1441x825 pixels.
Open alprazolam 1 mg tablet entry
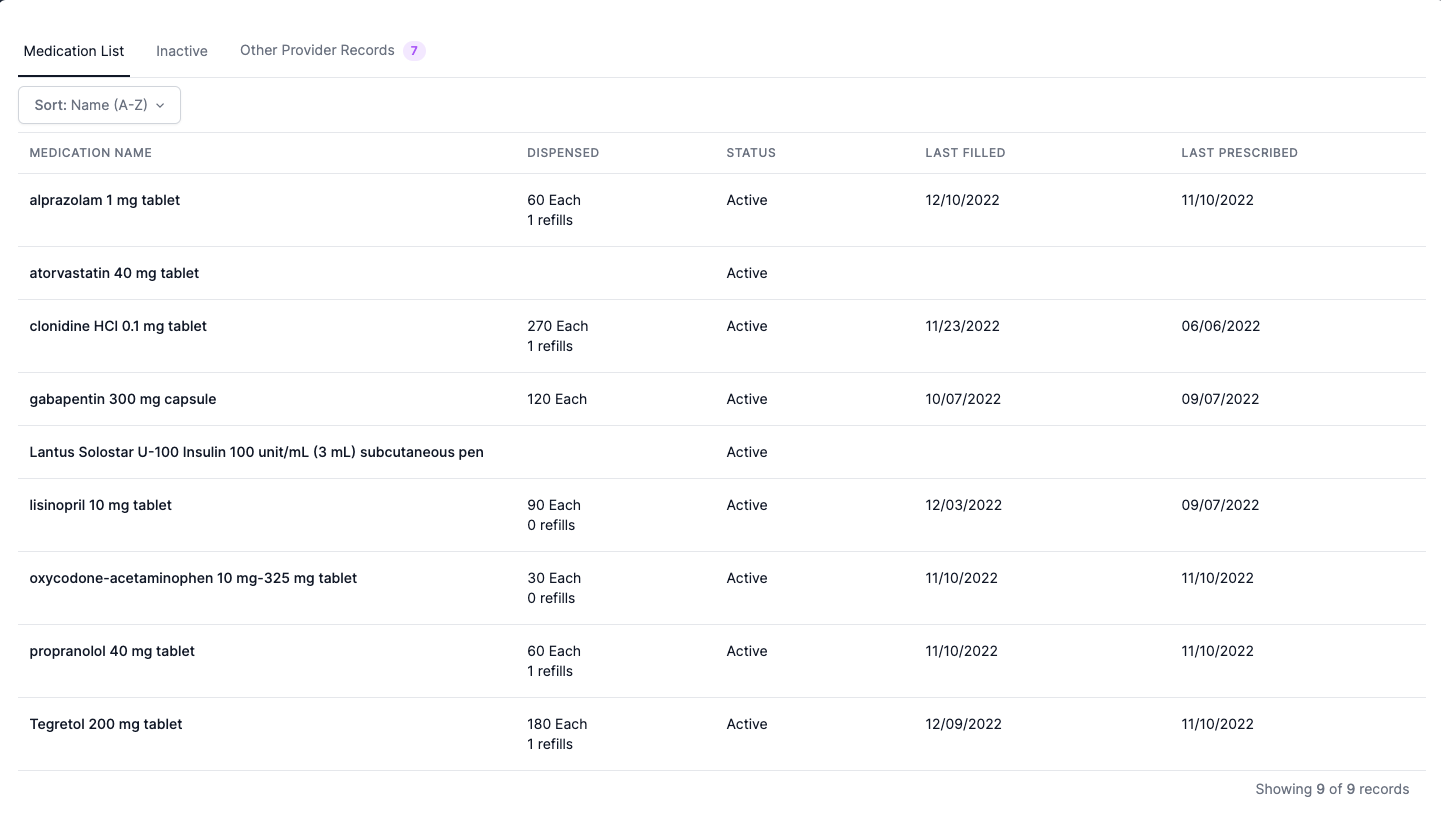pyautogui.click(x=105, y=200)
